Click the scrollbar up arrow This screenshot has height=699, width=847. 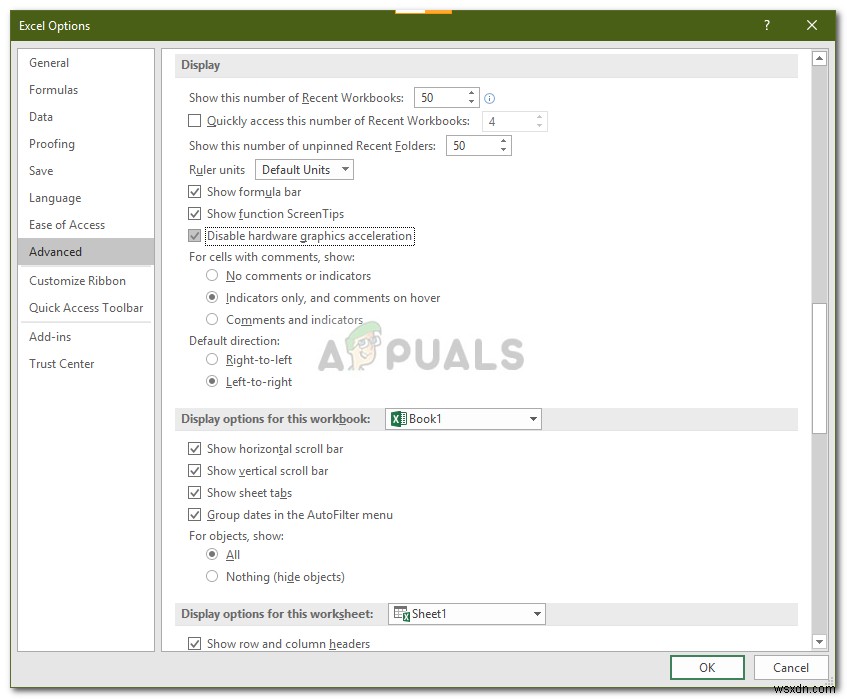pyautogui.click(x=819, y=58)
